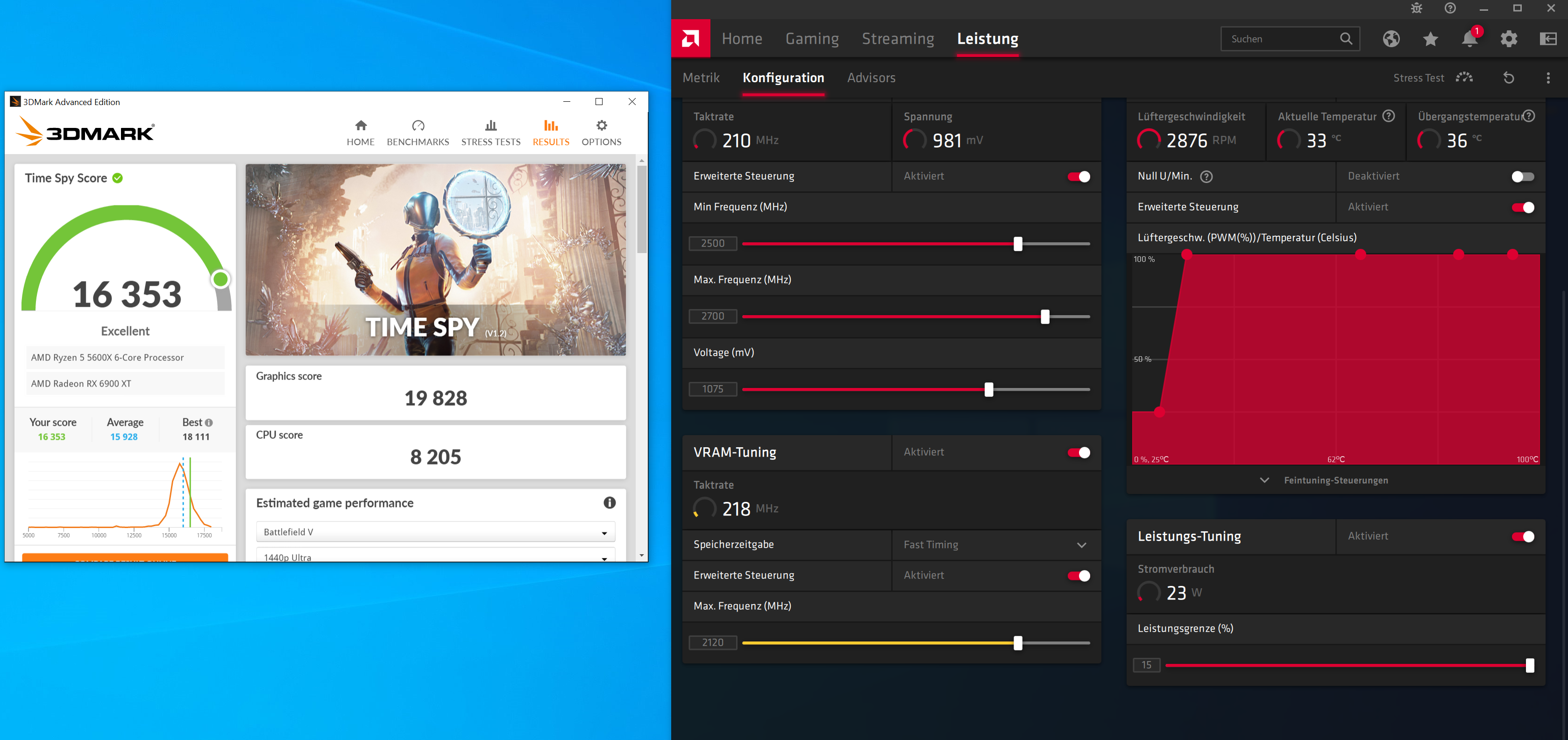
Task: Click the favorites star icon
Action: point(1430,39)
